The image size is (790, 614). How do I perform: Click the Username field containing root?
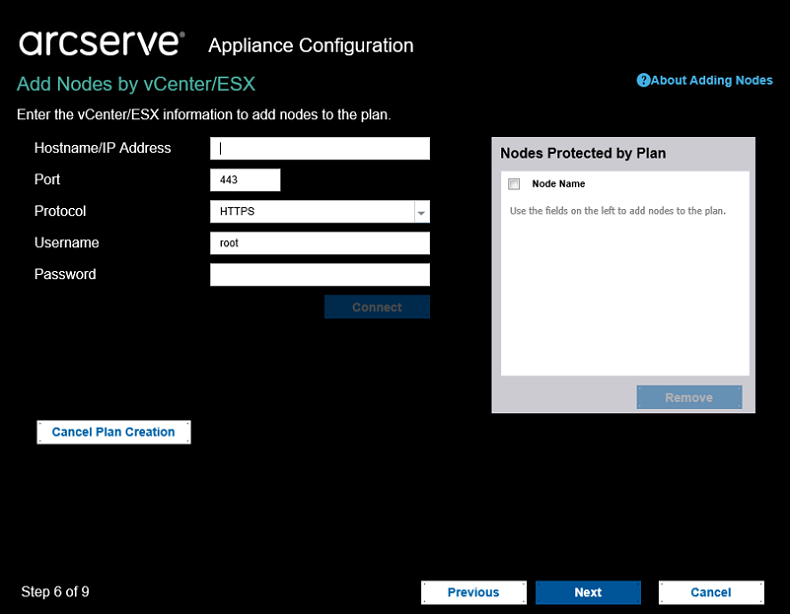pyautogui.click(x=320, y=243)
